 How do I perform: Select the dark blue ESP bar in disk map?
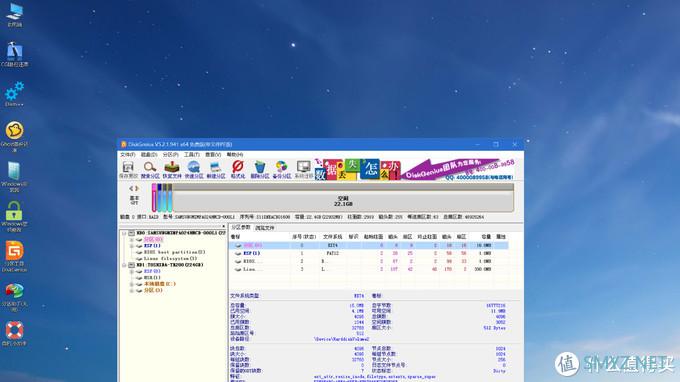click(160, 198)
